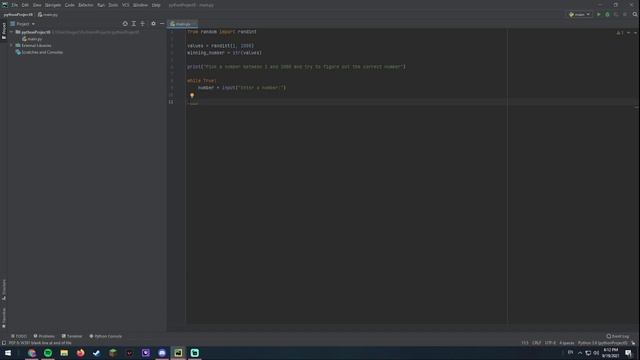Open the Run menu
640x360 pixels.
[101, 5]
